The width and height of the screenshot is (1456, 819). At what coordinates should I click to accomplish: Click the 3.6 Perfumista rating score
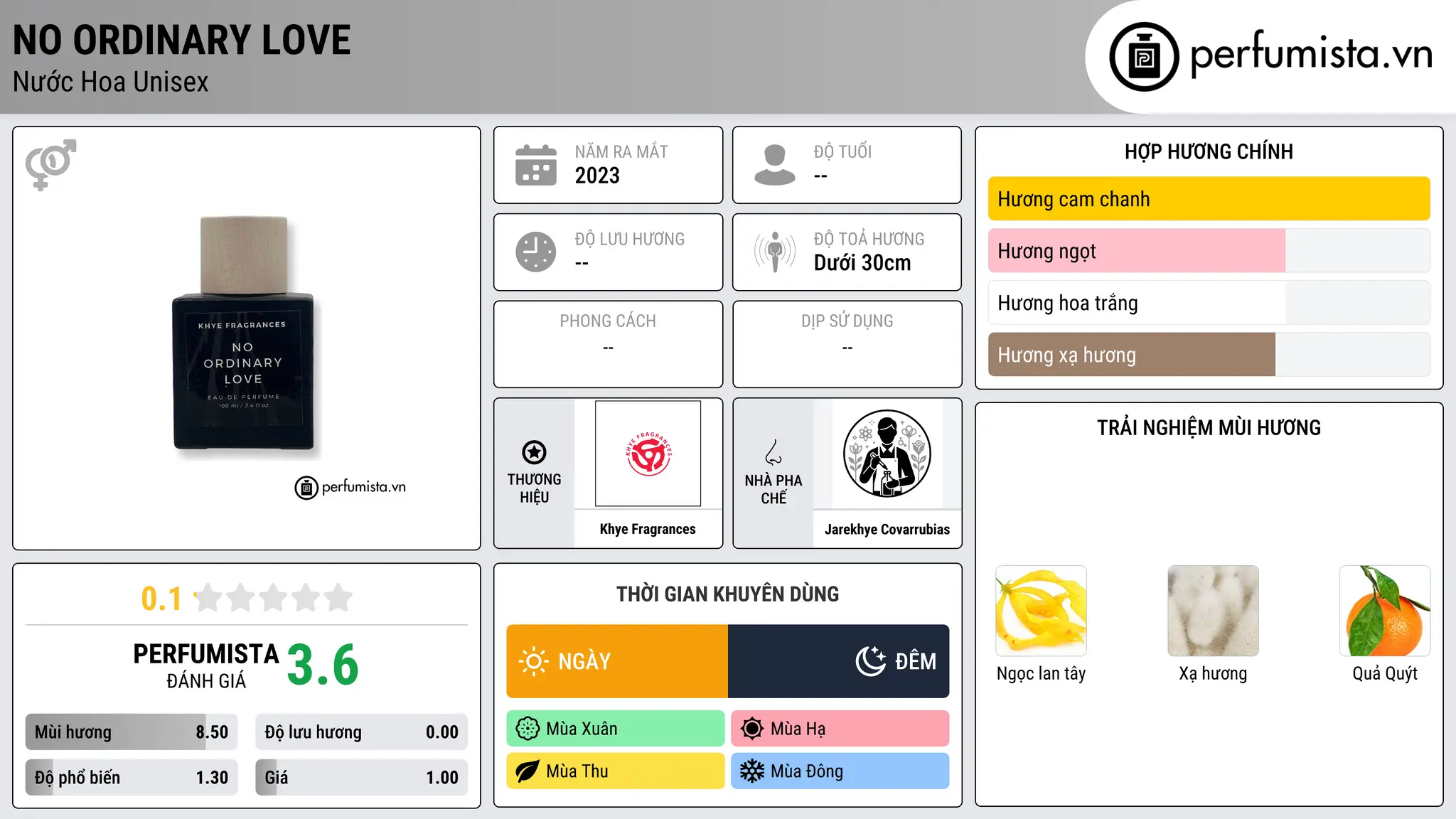323,665
